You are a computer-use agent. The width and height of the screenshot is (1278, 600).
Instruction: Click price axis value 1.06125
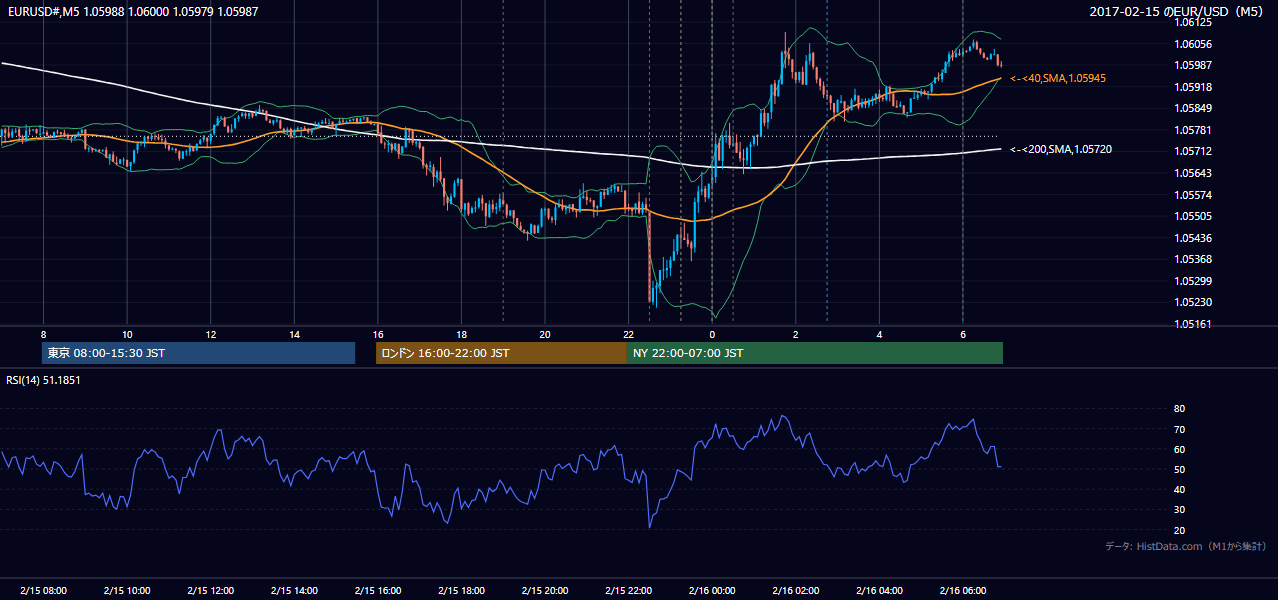(1193, 22)
